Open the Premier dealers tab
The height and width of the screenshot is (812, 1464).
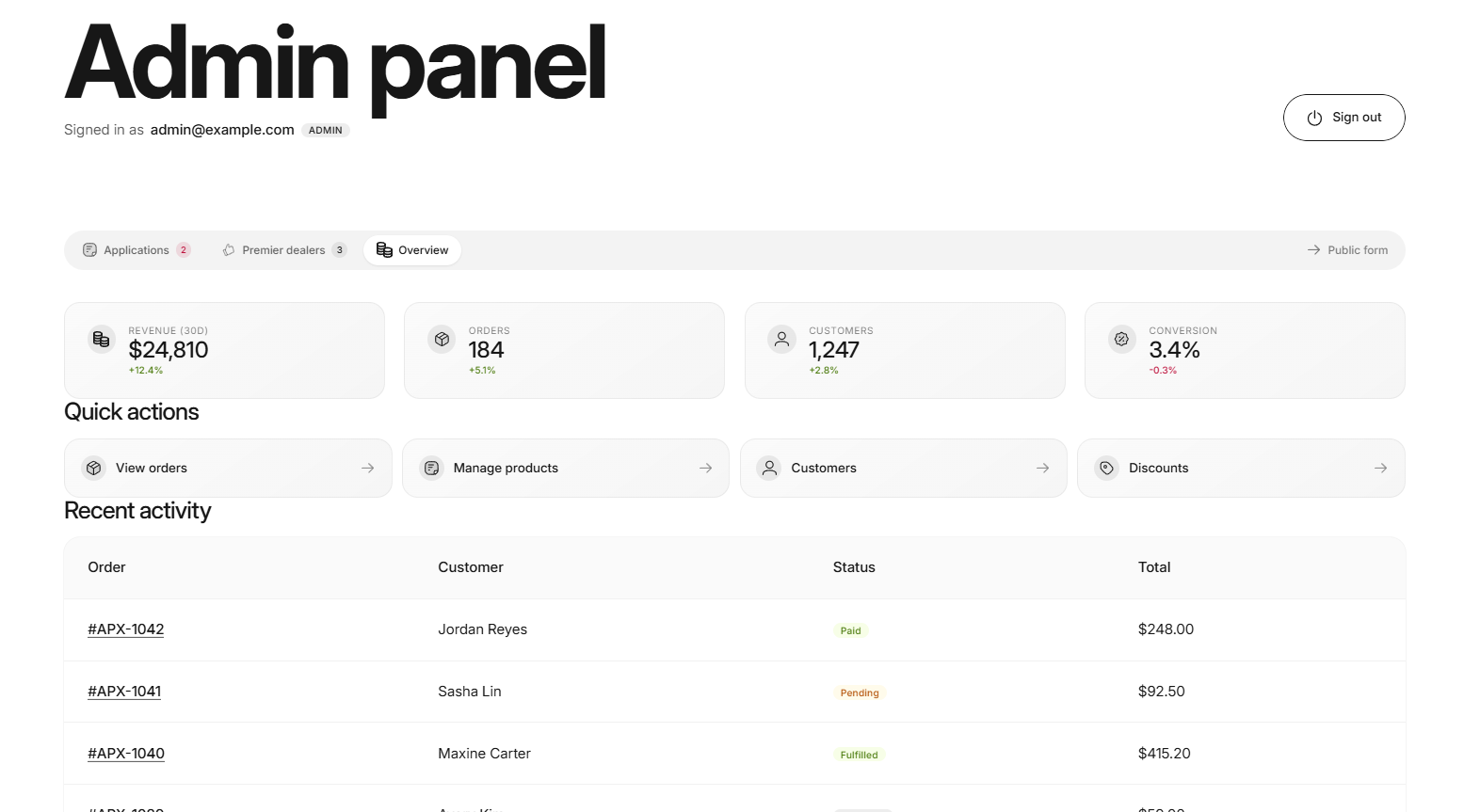(x=284, y=250)
